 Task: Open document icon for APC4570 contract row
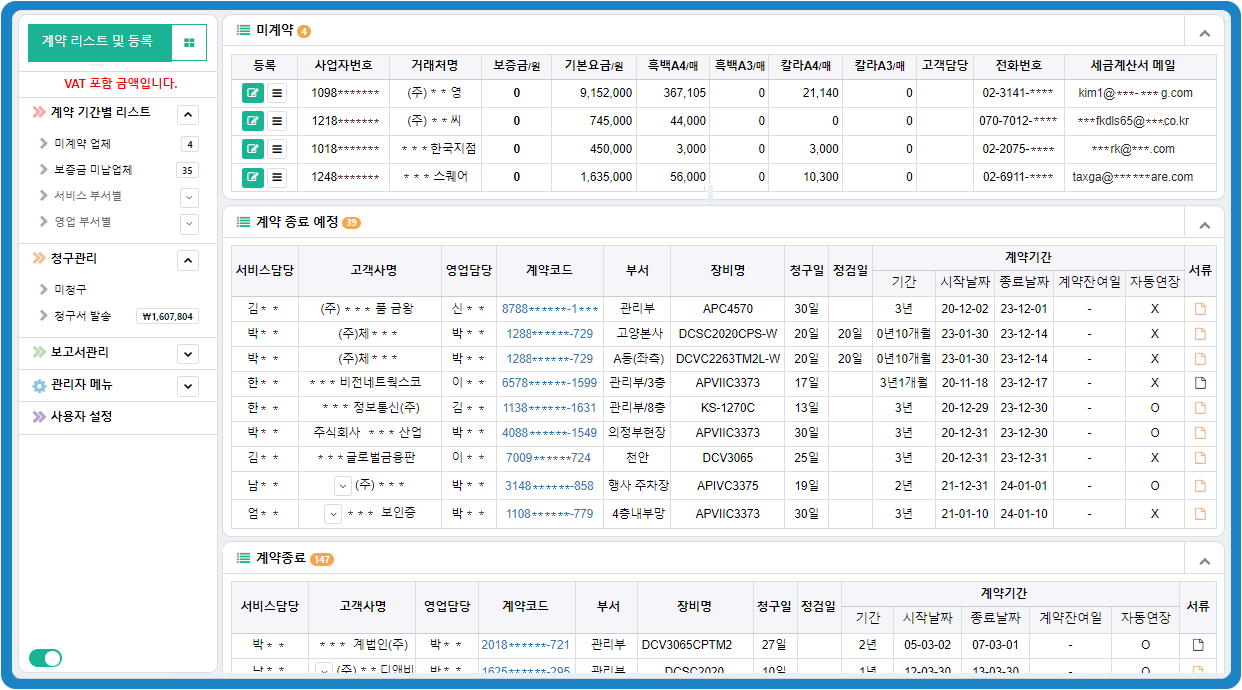pos(1200,309)
